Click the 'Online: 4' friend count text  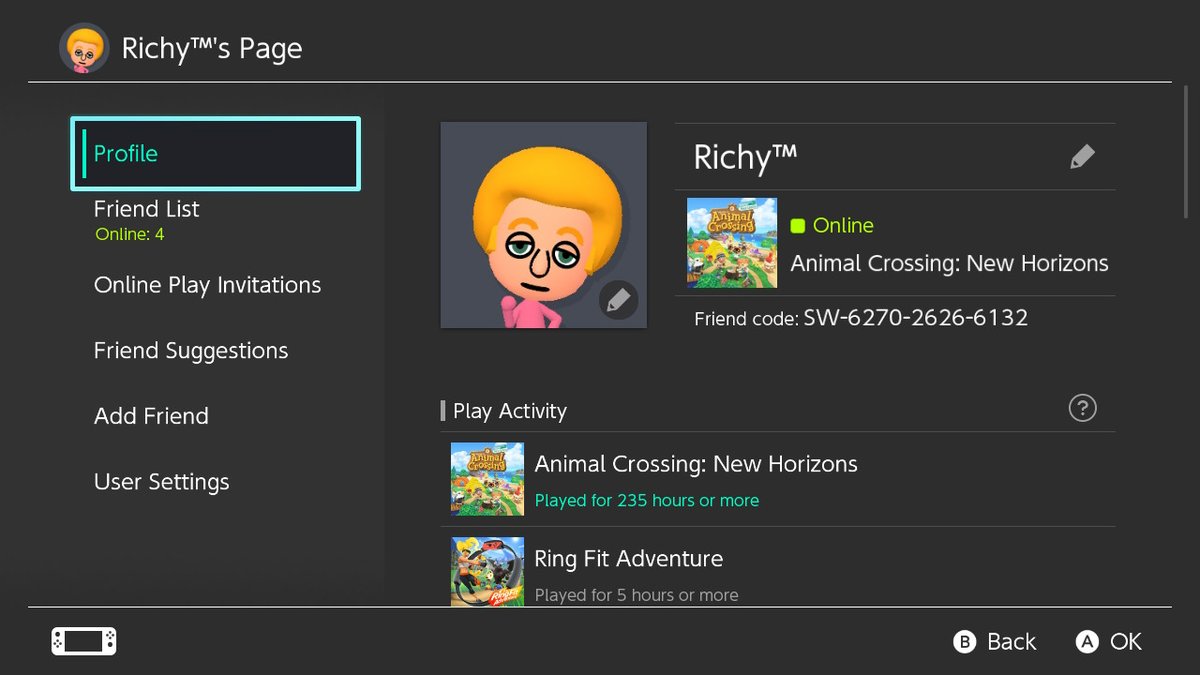[x=130, y=235]
